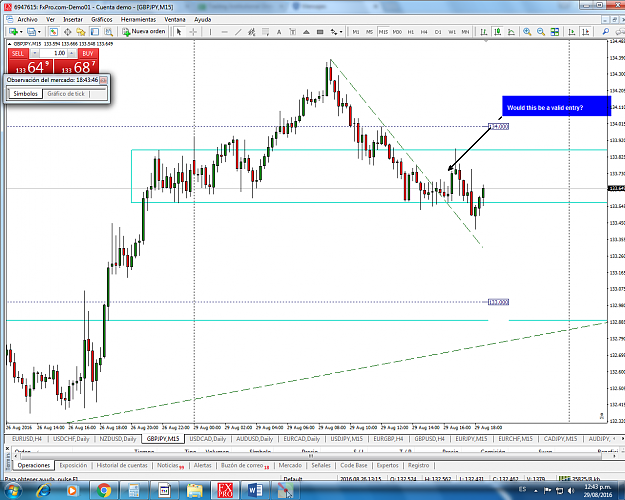
Task: Toggle the chart shift icon
Action: coord(586,31)
